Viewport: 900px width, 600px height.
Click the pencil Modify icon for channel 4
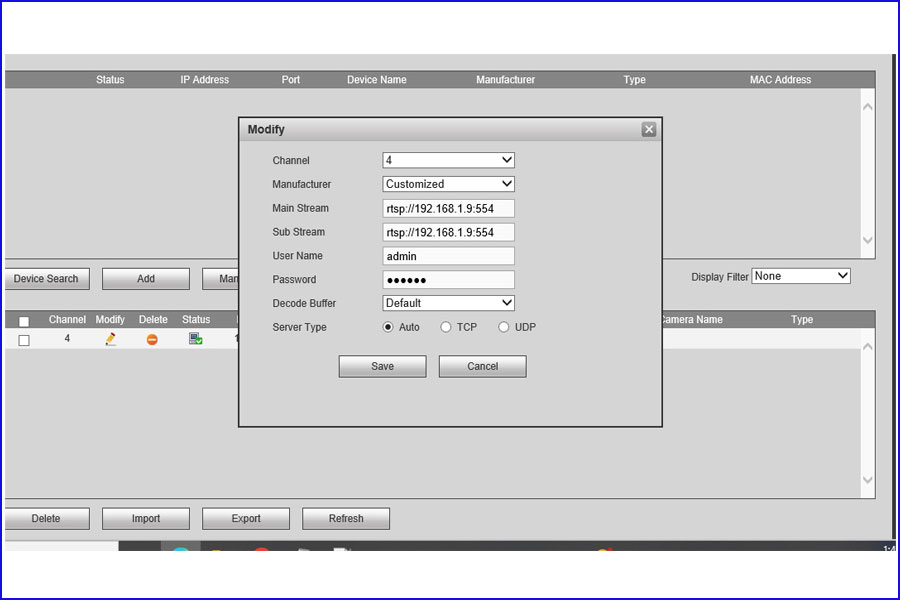tap(110, 339)
